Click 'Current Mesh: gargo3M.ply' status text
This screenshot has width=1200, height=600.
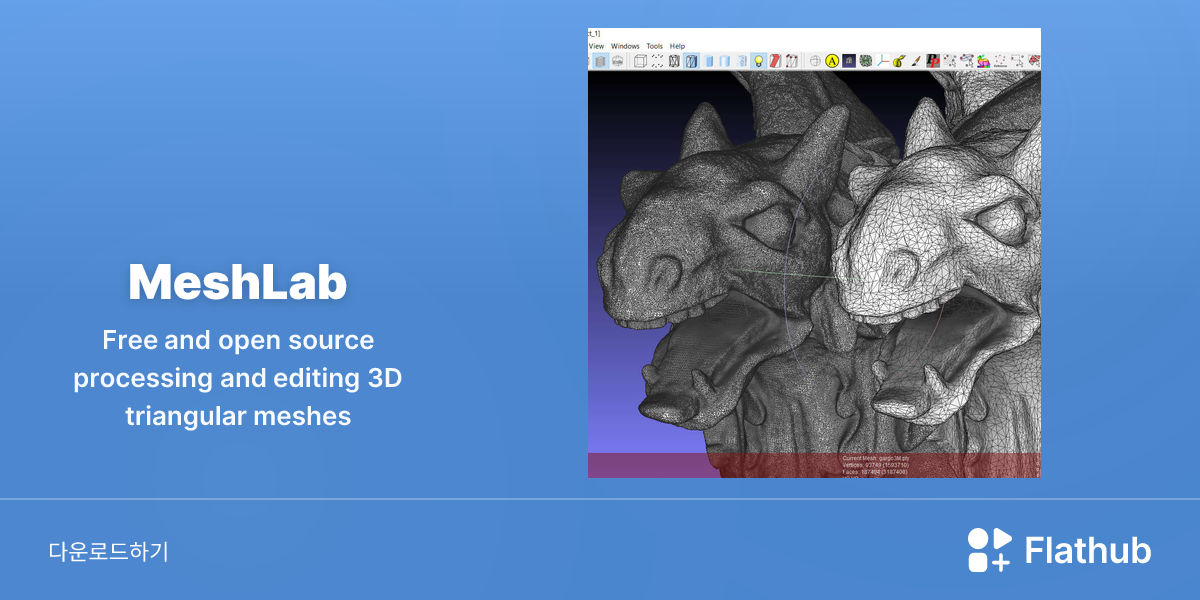click(875, 458)
